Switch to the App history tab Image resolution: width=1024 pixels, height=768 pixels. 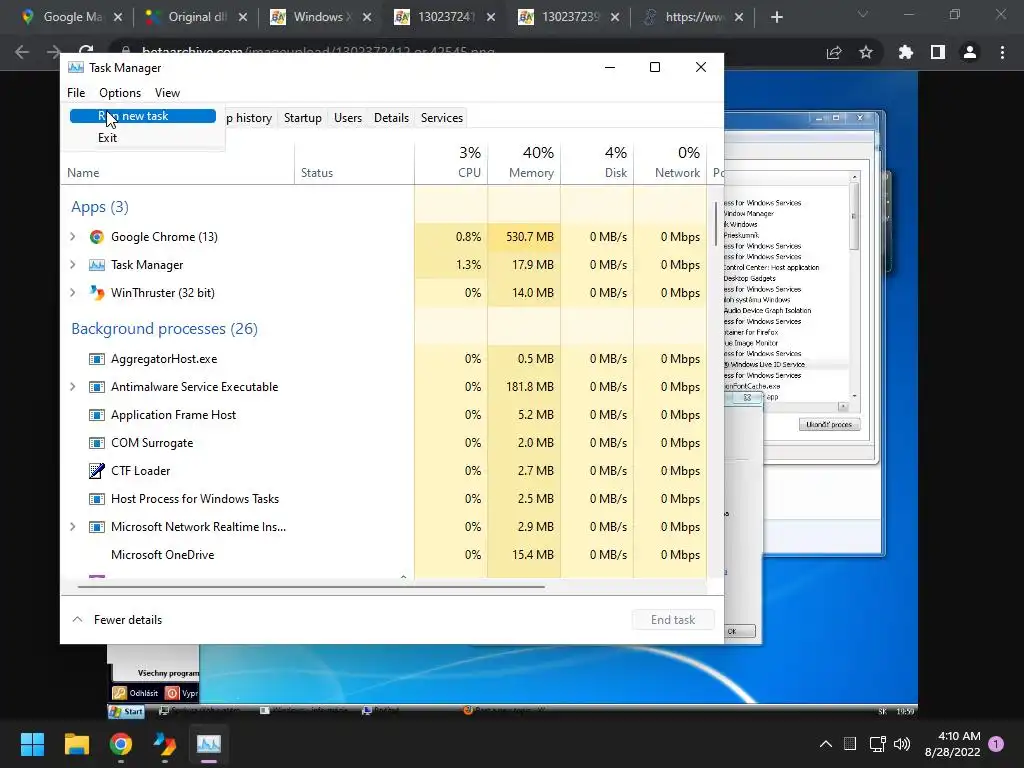(x=248, y=118)
